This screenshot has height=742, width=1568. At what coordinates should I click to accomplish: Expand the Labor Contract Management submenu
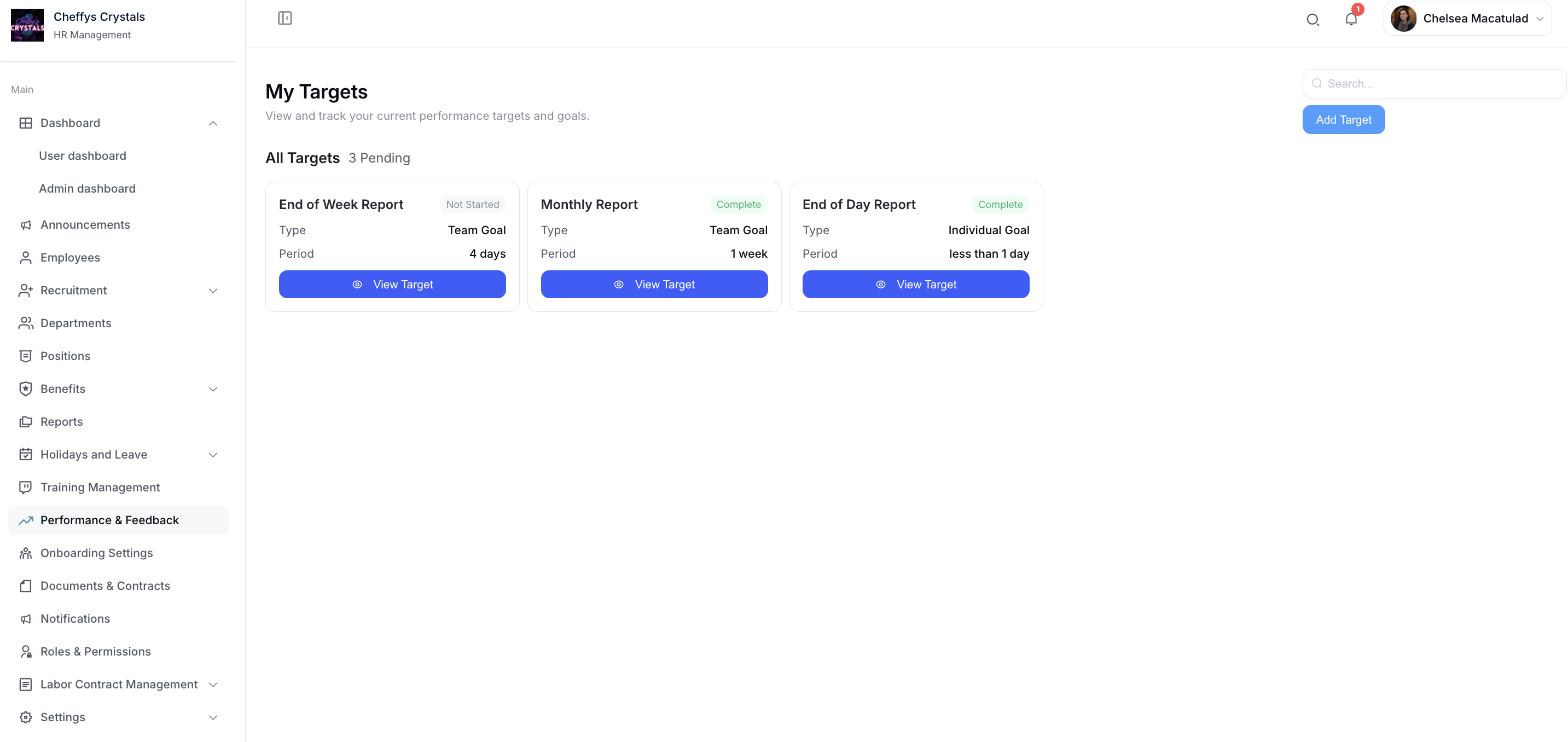(x=213, y=685)
